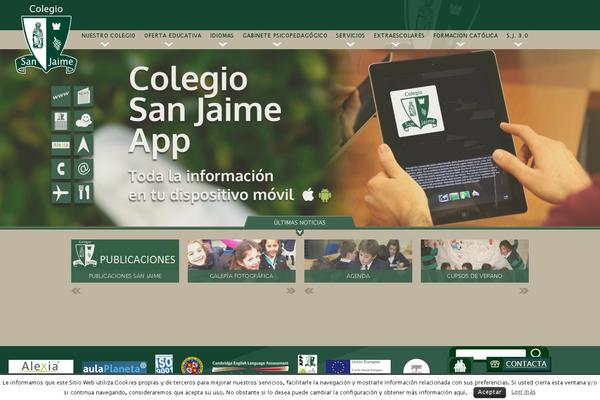The width and height of the screenshot is (600, 400).
Task: Go to previous item below Agenda card
Action: pos(309,291)
